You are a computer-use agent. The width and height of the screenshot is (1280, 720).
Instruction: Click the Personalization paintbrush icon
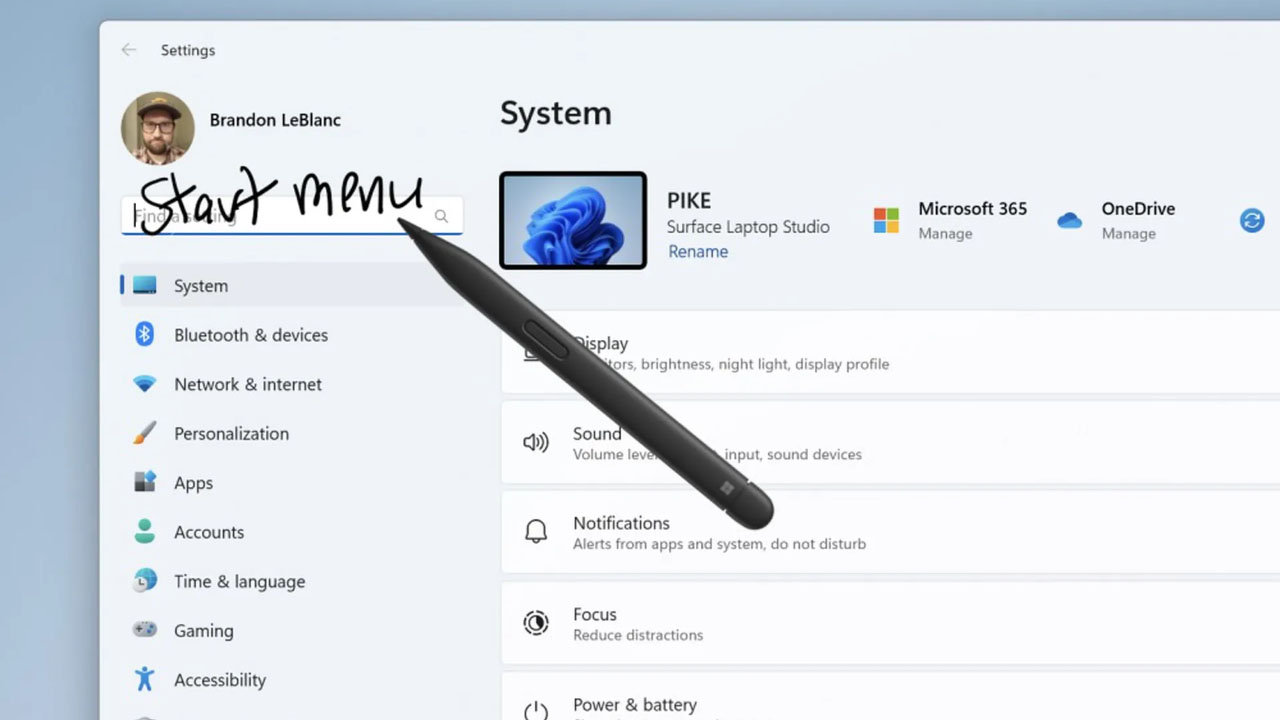click(x=145, y=433)
